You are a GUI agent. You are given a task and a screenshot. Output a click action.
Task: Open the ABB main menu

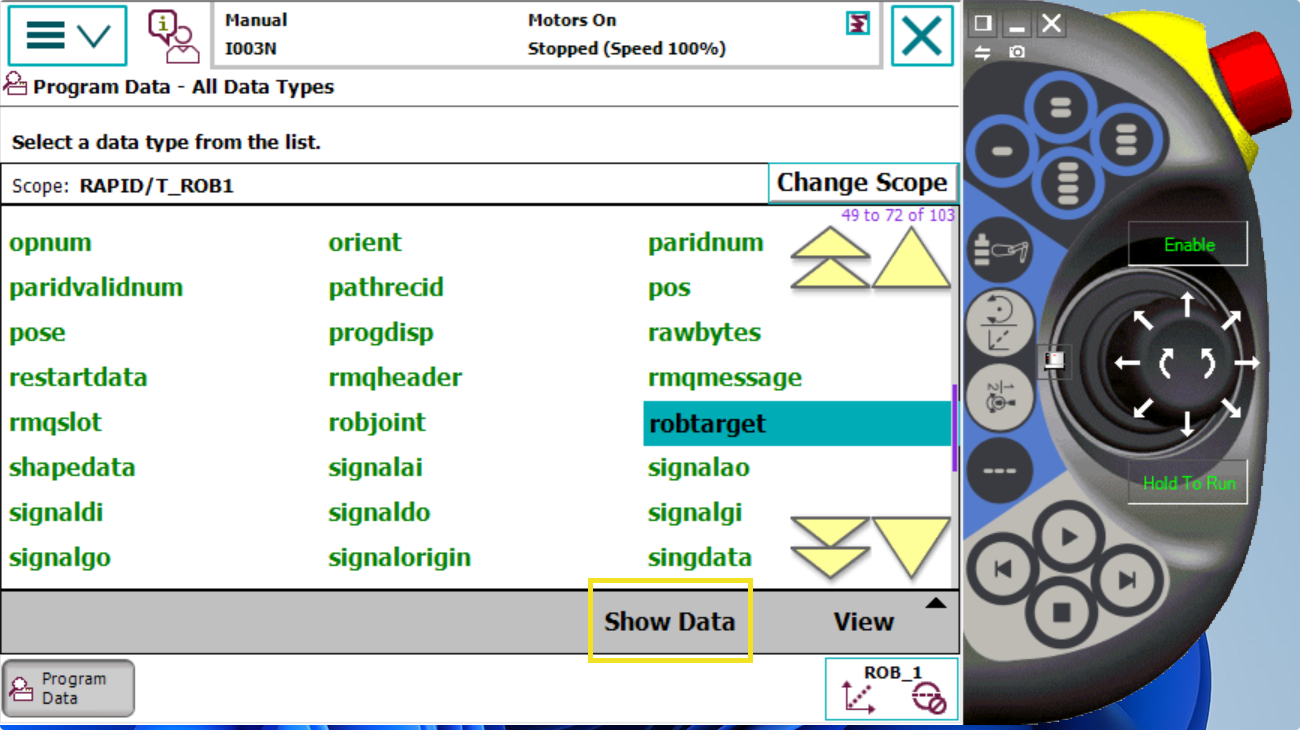coord(67,36)
